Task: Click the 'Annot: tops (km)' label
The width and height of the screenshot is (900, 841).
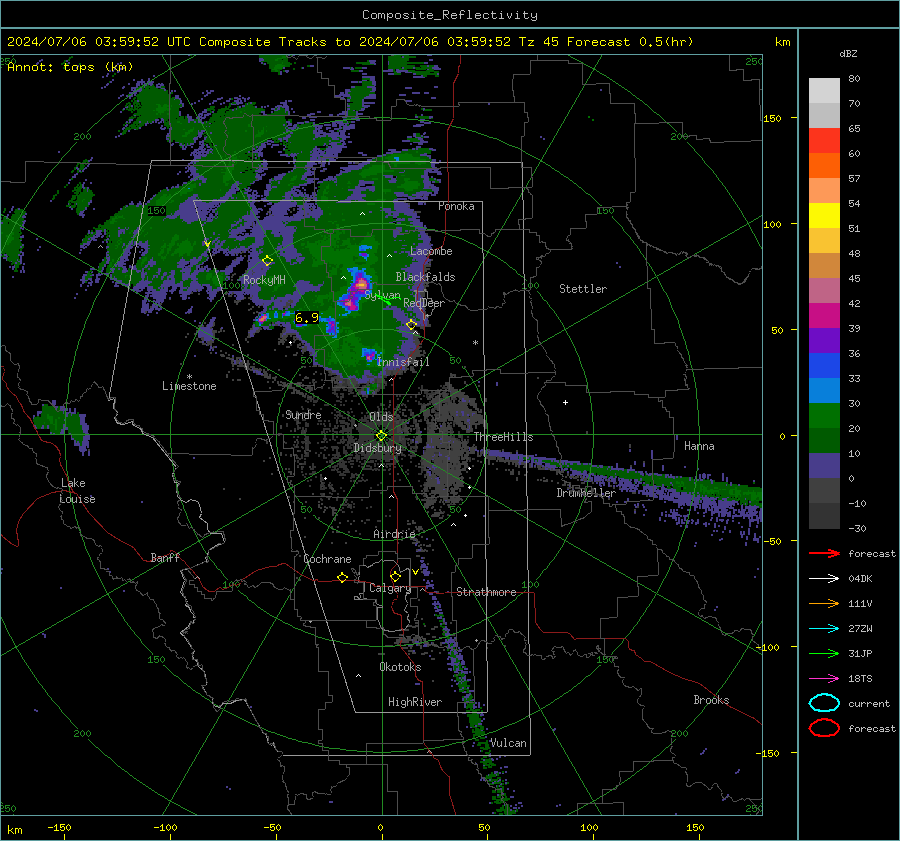Action: point(70,67)
